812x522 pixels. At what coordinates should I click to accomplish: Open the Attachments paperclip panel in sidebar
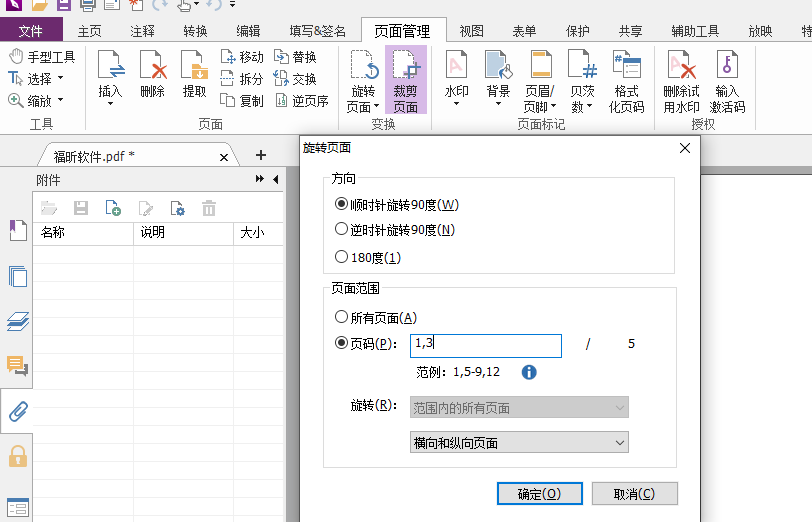click(x=18, y=411)
